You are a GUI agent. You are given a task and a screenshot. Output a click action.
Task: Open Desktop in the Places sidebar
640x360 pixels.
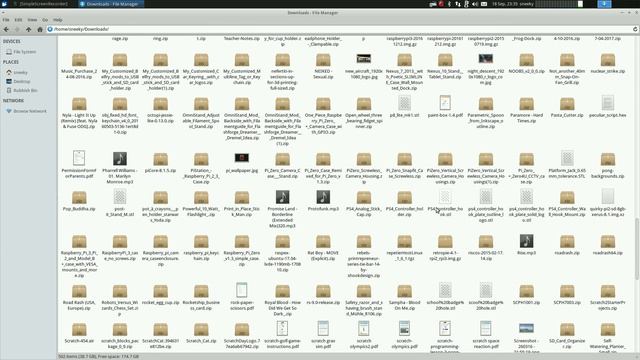click(18, 82)
